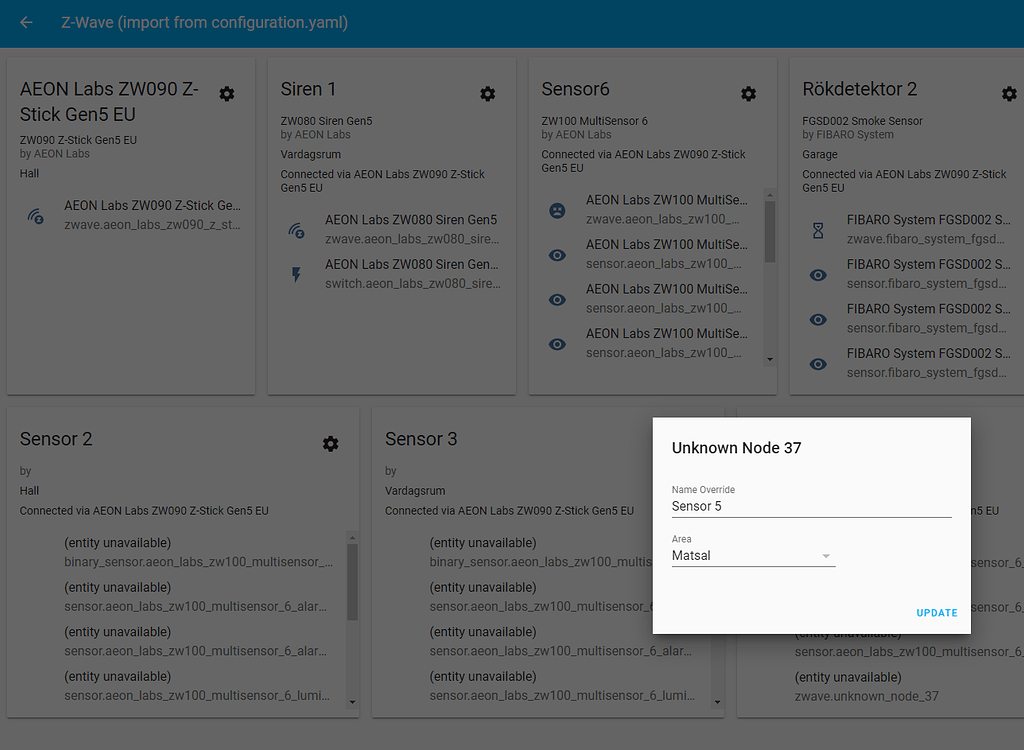Click the lightning icon on the ZW080 switch entity

(298, 272)
